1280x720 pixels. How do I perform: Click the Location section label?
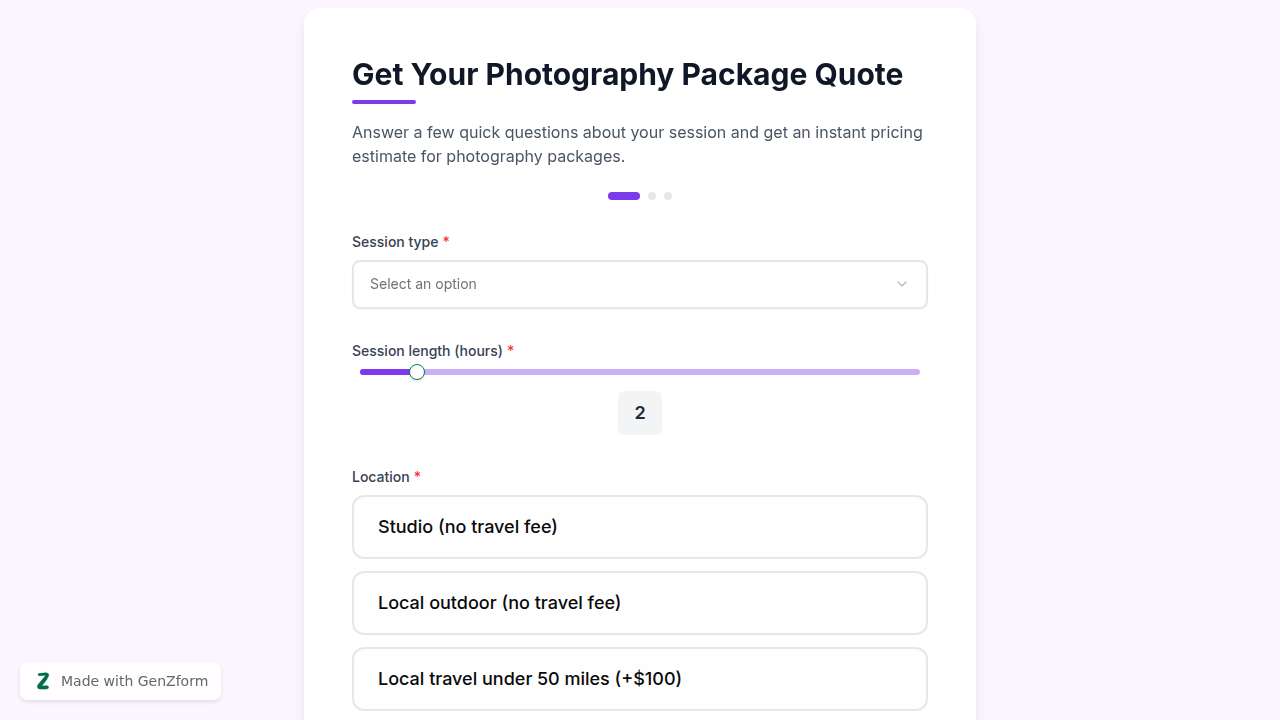tap(380, 477)
